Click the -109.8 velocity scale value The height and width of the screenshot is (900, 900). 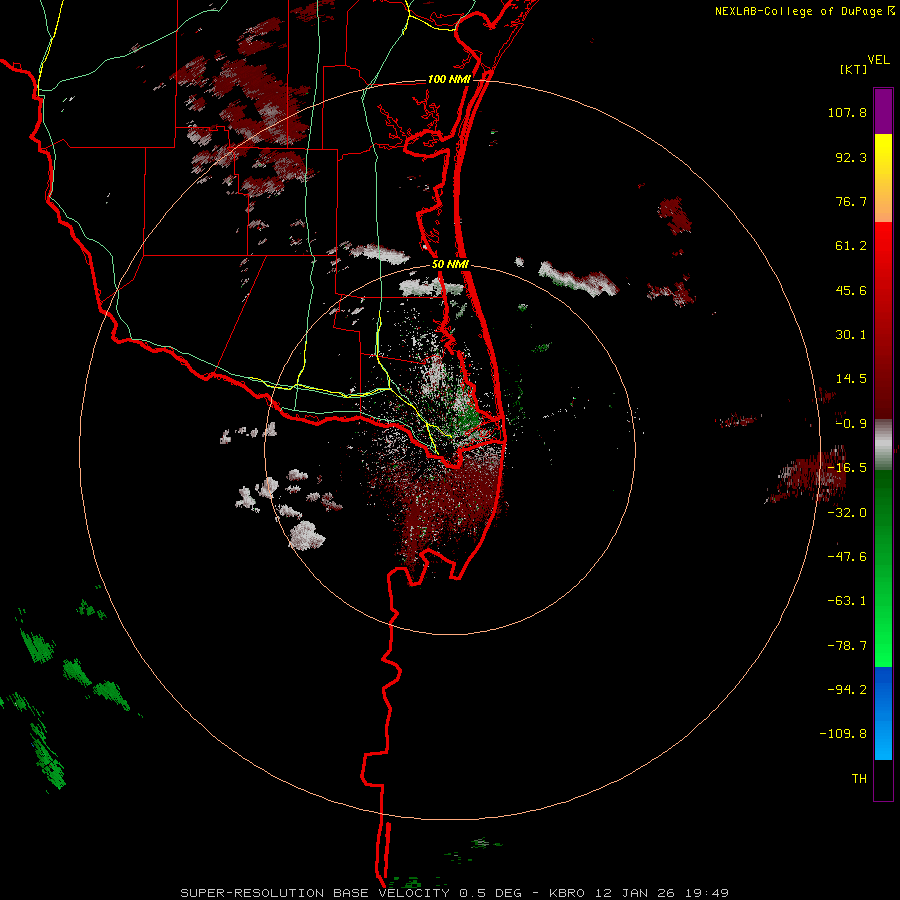coord(843,734)
